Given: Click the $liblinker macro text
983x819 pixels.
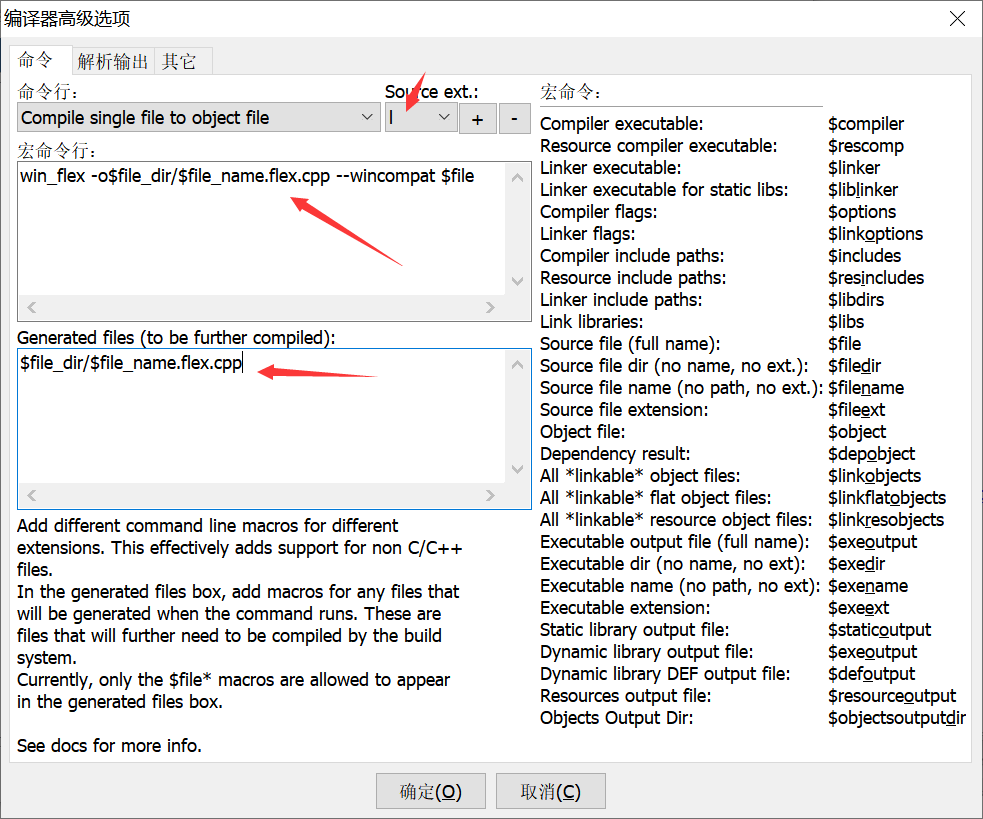Looking at the screenshot, I should 863,190.
